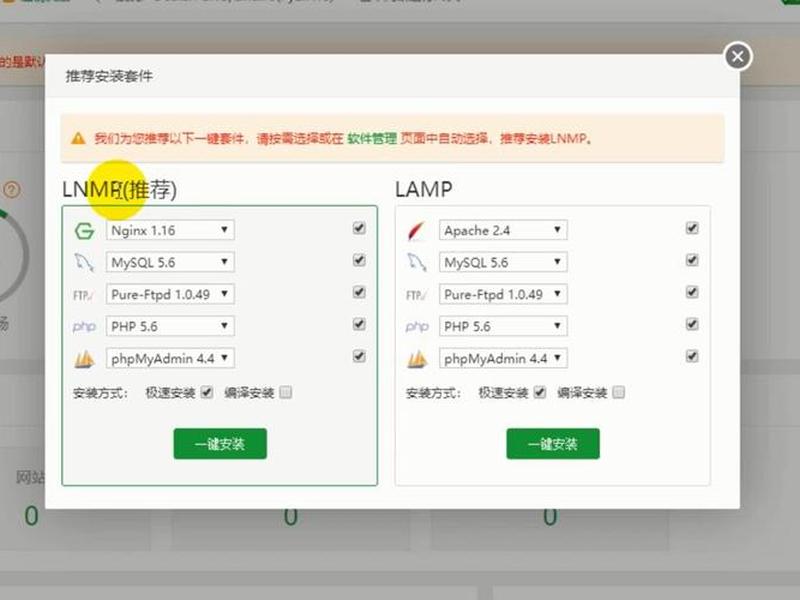
Task: Click the LAMP heading
Action: (423, 189)
